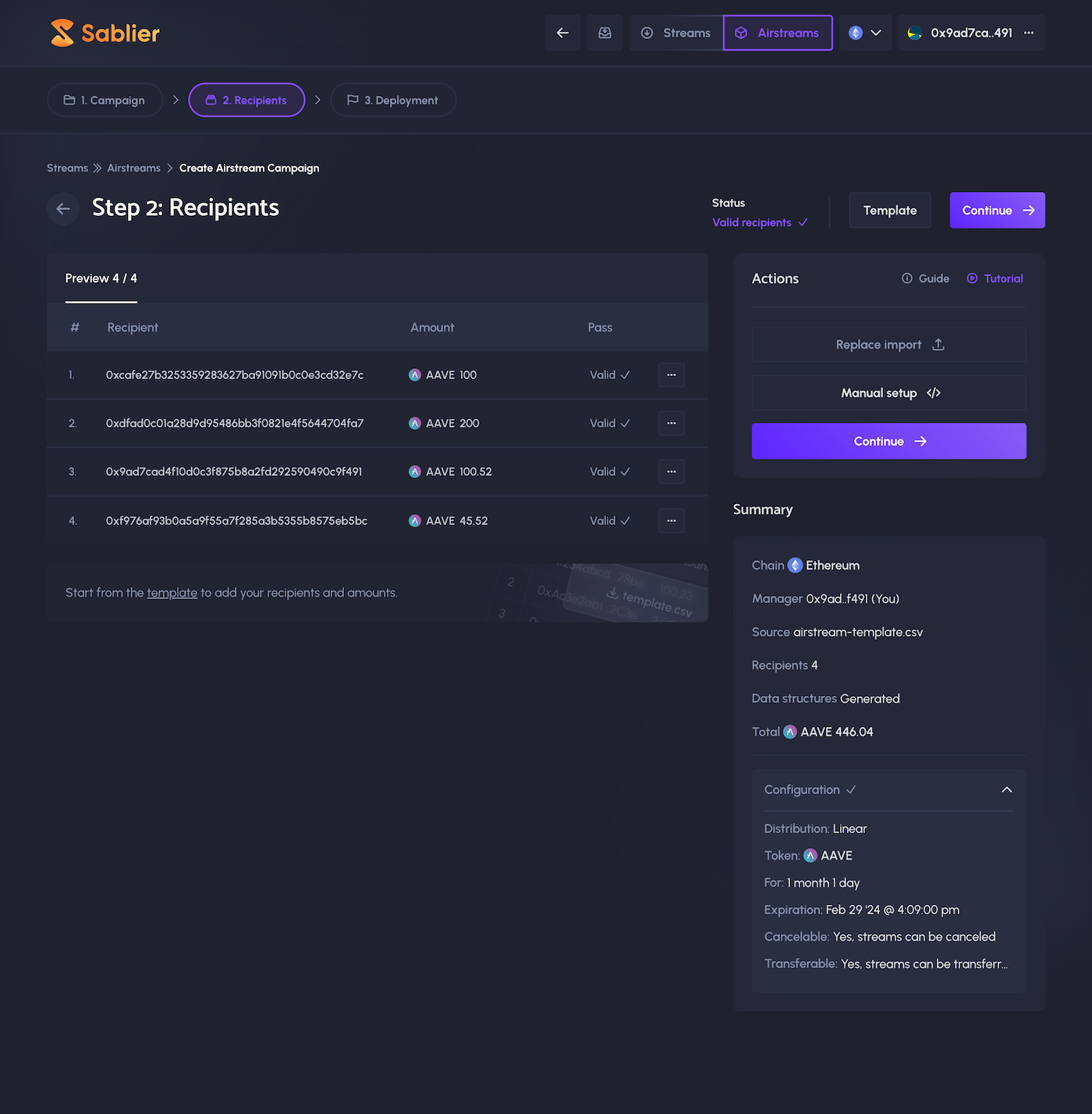Open the template link in hint text

click(x=172, y=593)
